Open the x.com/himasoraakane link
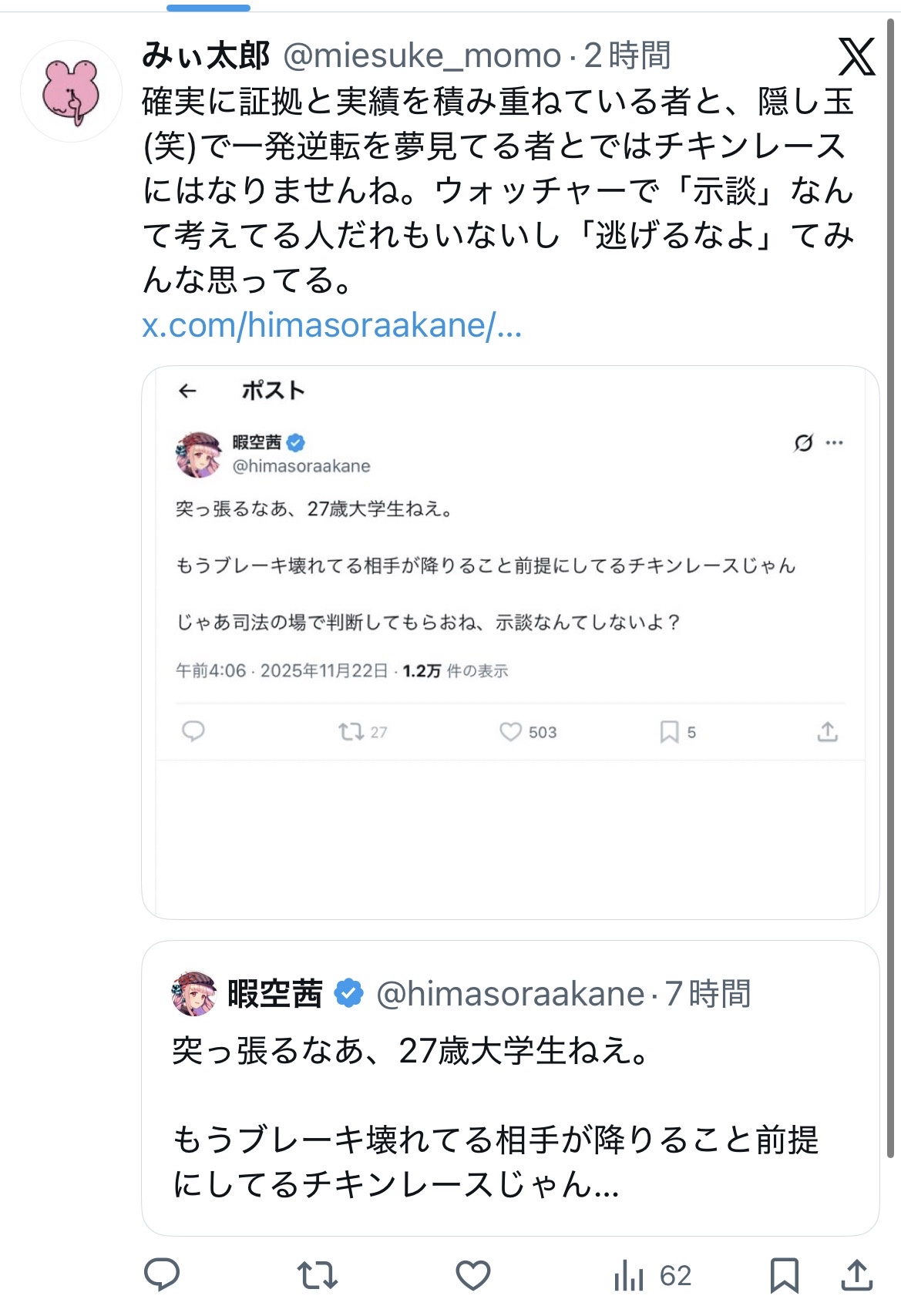The height and width of the screenshot is (1316, 901). click(331, 326)
